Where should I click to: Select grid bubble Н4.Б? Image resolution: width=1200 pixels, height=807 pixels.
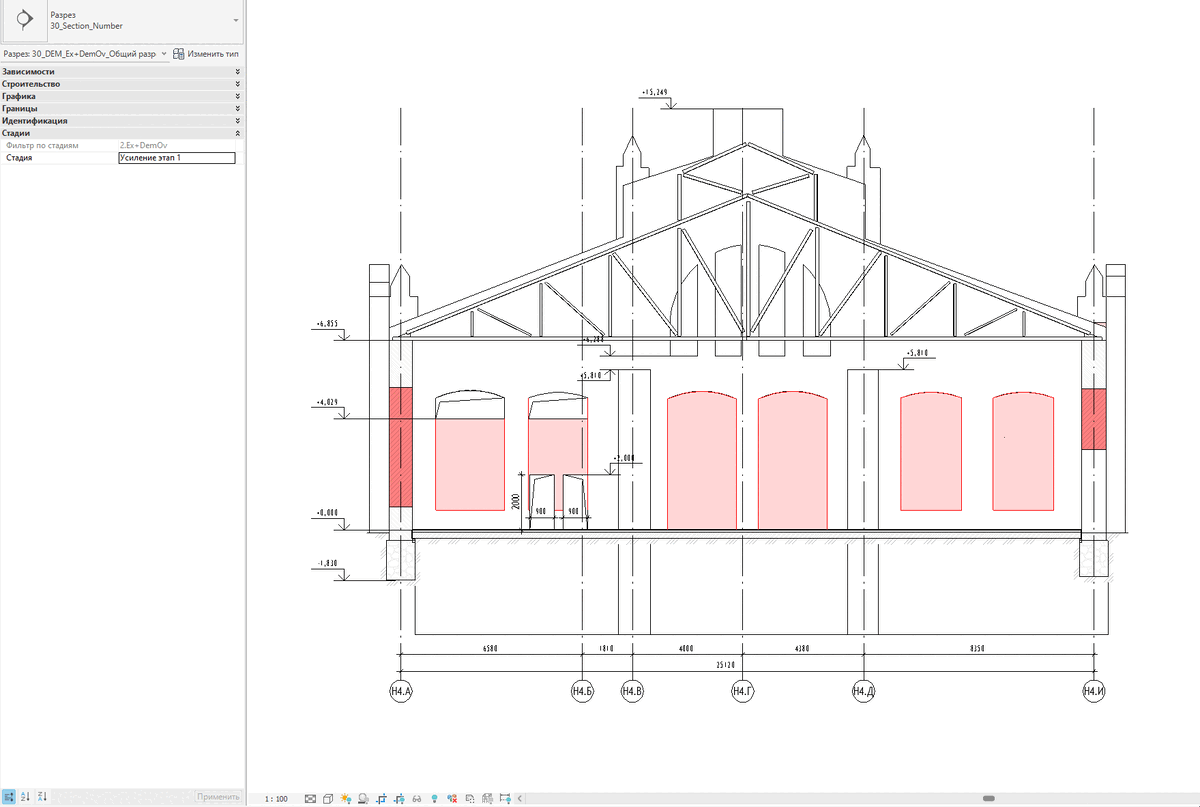click(582, 691)
